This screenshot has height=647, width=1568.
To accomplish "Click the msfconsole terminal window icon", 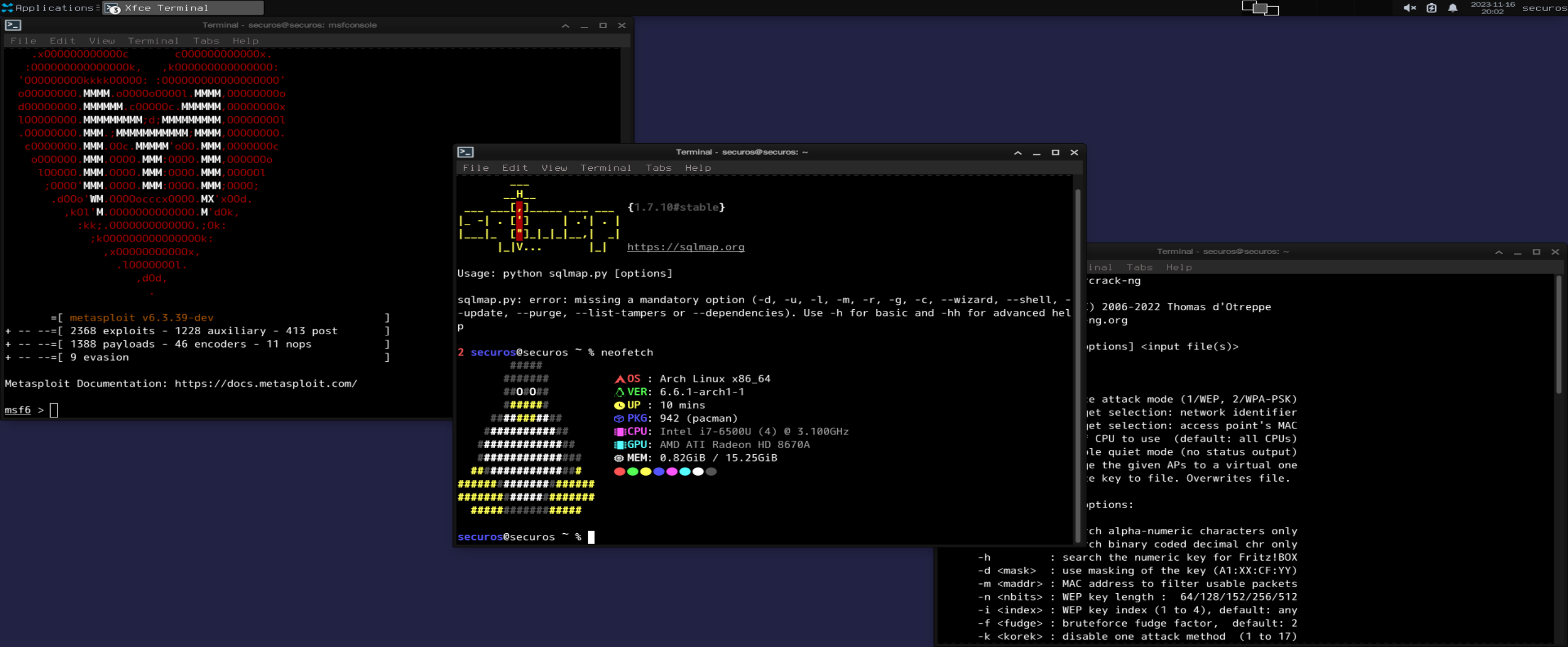I will pyautogui.click(x=13, y=25).
